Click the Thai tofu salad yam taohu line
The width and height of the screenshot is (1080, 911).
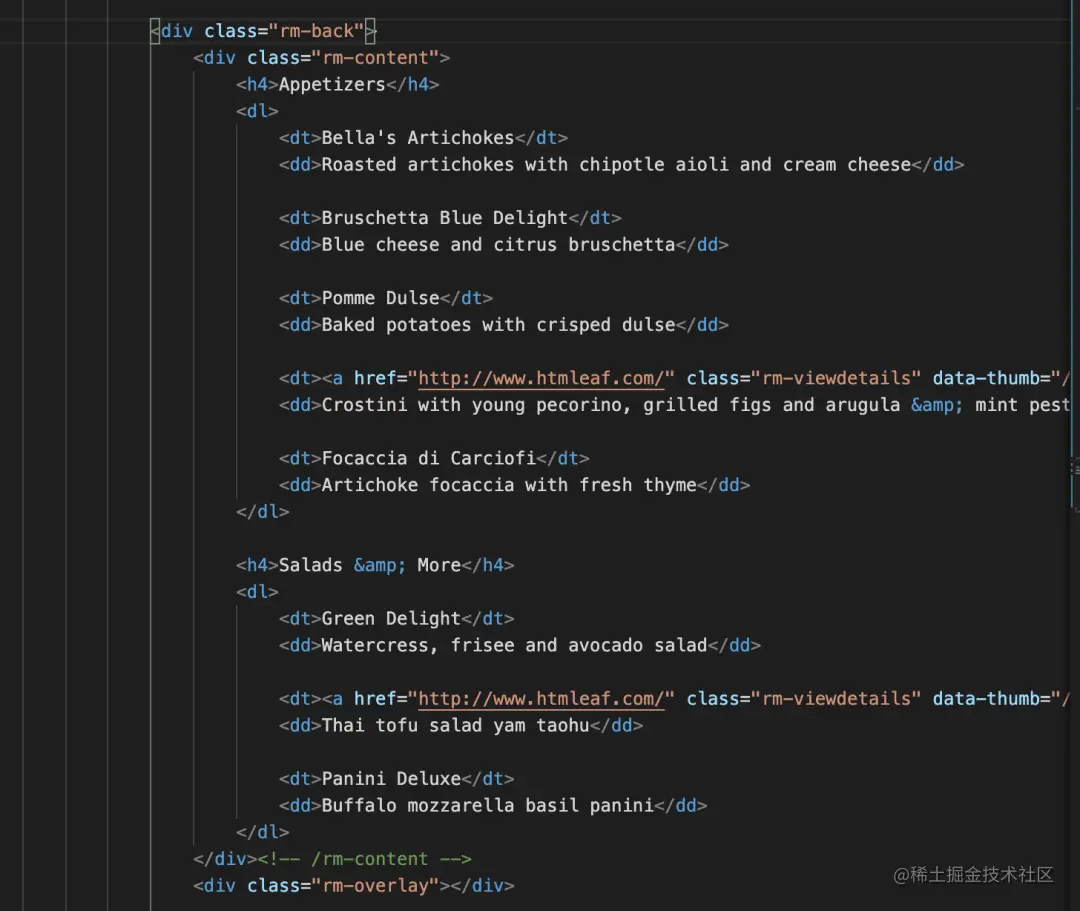click(461, 725)
